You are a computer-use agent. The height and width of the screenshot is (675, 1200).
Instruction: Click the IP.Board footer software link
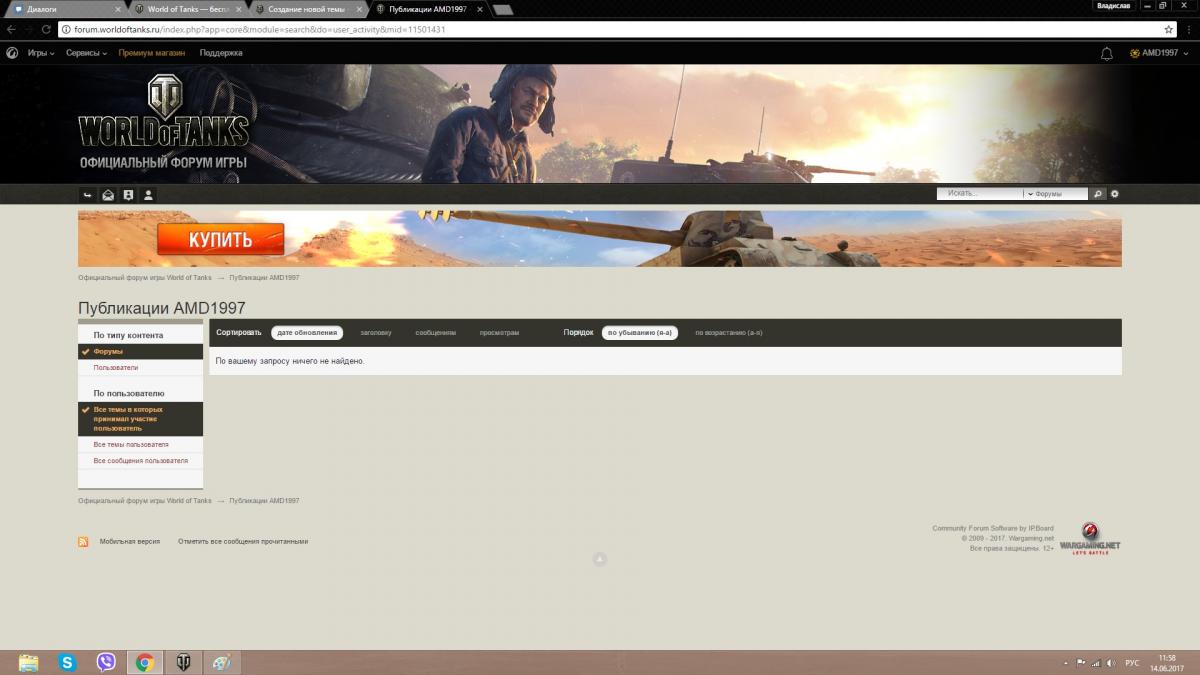[993, 528]
